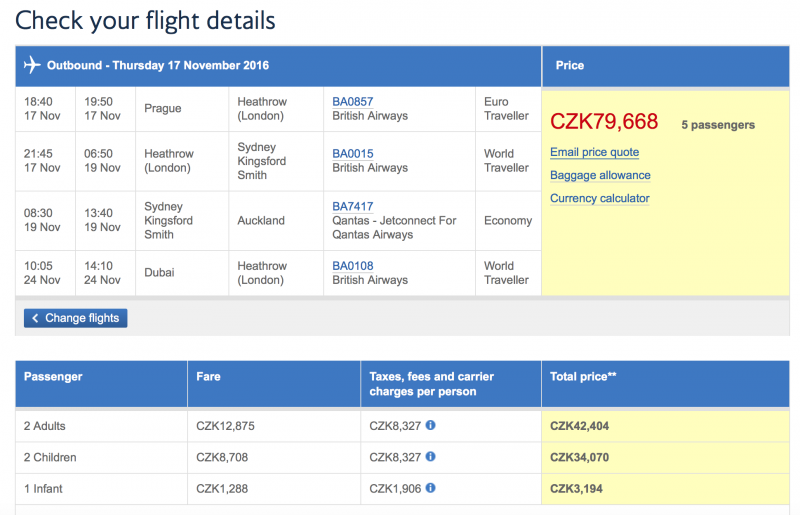Open flight BA0857 details link
The height and width of the screenshot is (515, 800).
353,102
